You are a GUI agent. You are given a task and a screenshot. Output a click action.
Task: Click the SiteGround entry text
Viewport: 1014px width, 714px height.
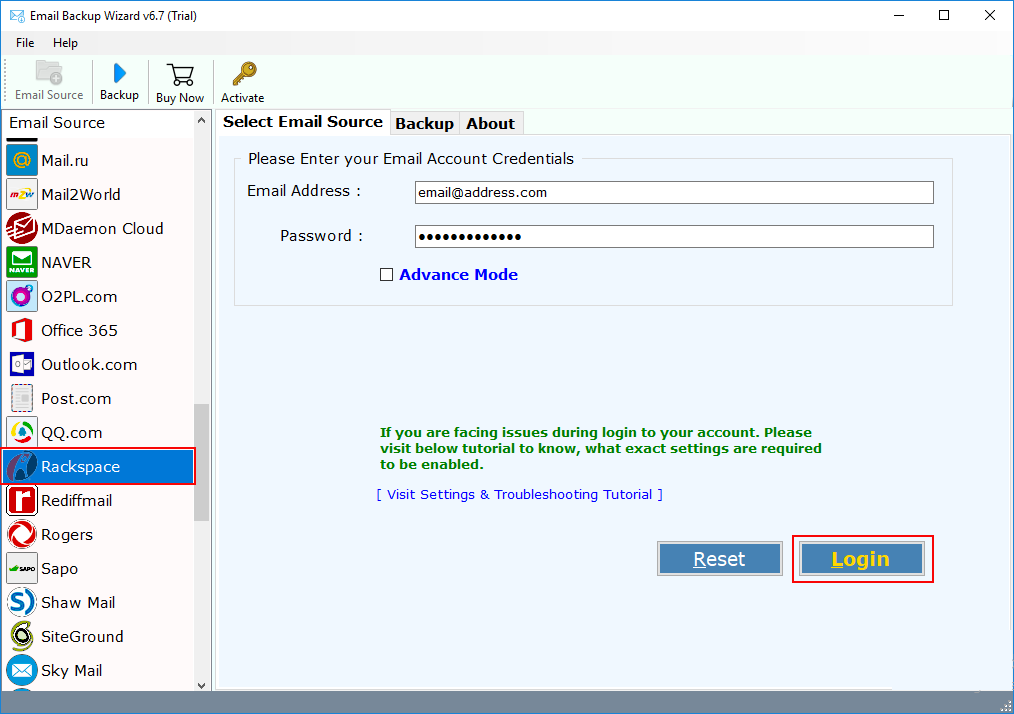(82, 636)
